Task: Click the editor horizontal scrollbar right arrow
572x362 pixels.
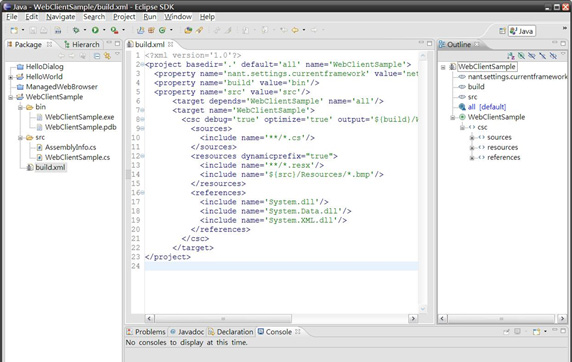Action: [413, 319]
